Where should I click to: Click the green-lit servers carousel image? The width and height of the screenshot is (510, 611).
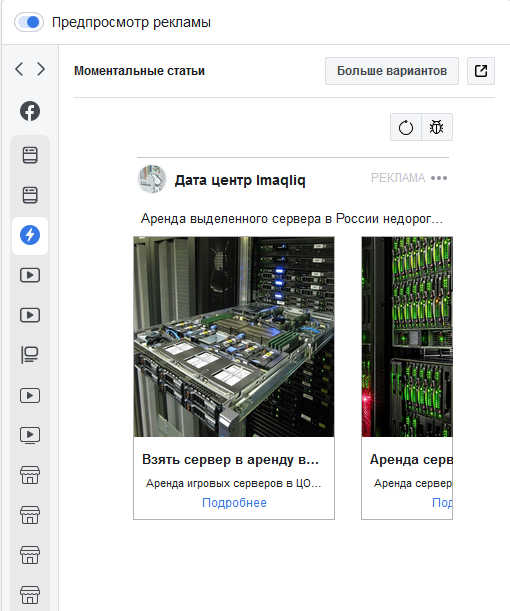pos(407,337)
